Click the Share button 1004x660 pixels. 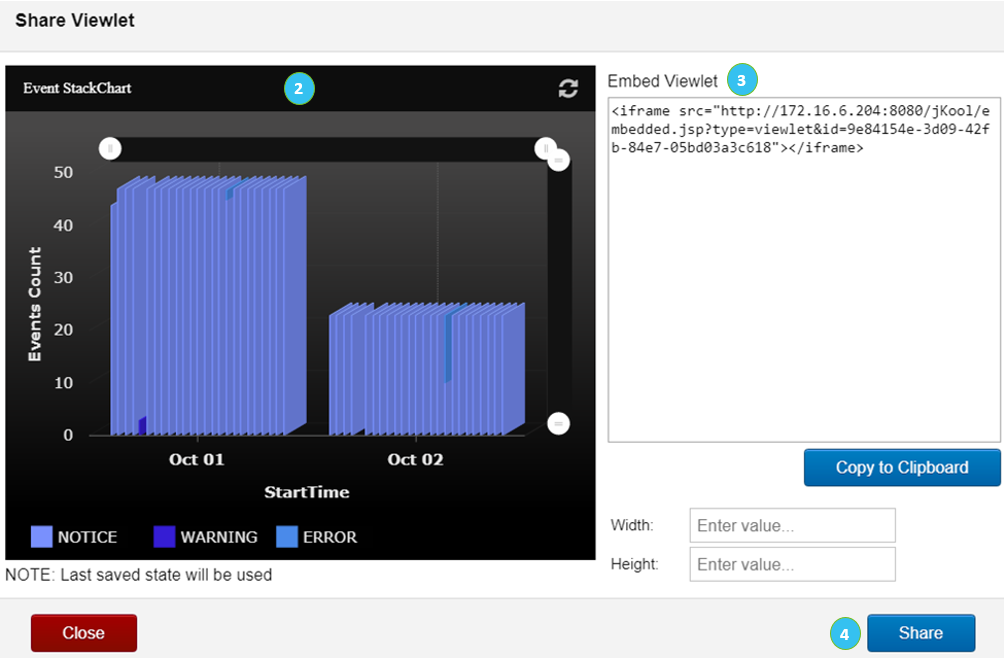921,633
